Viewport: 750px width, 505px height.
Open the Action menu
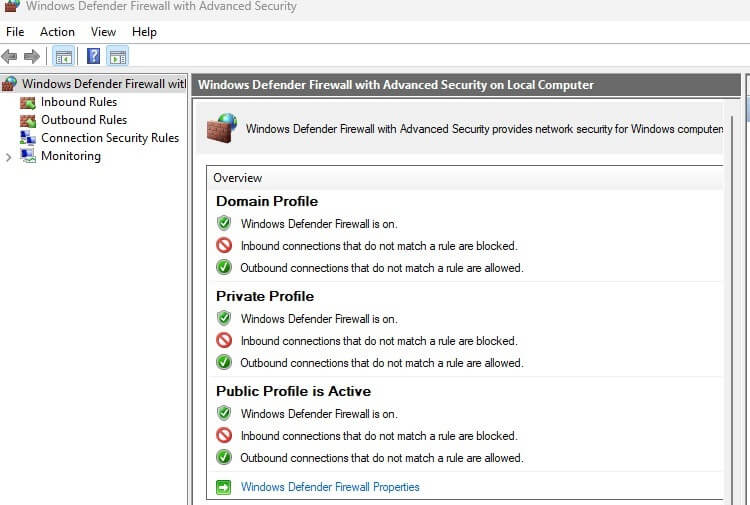coord(57,32)
